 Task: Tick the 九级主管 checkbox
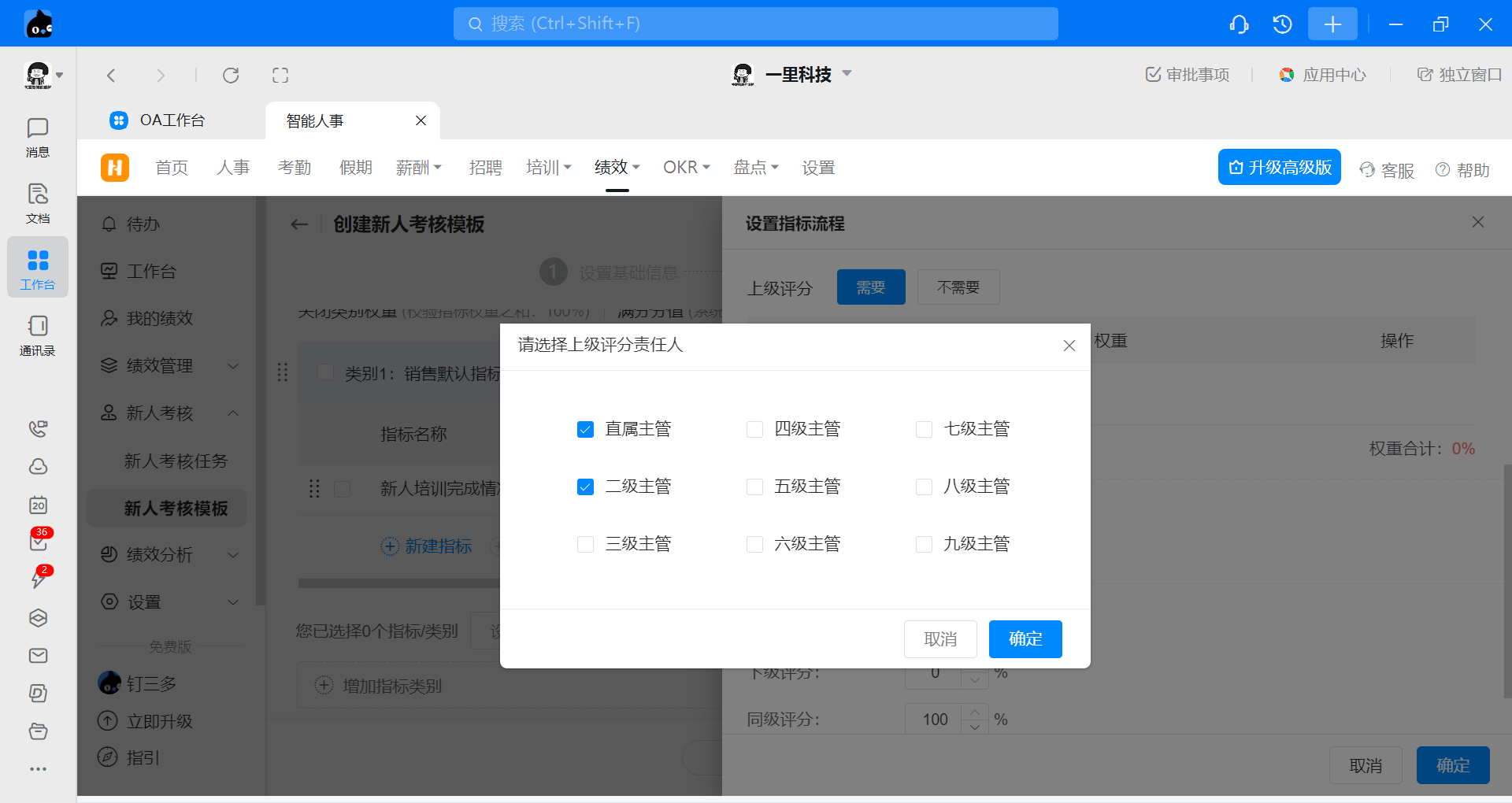pyautogui.click(x=924, y=544)
